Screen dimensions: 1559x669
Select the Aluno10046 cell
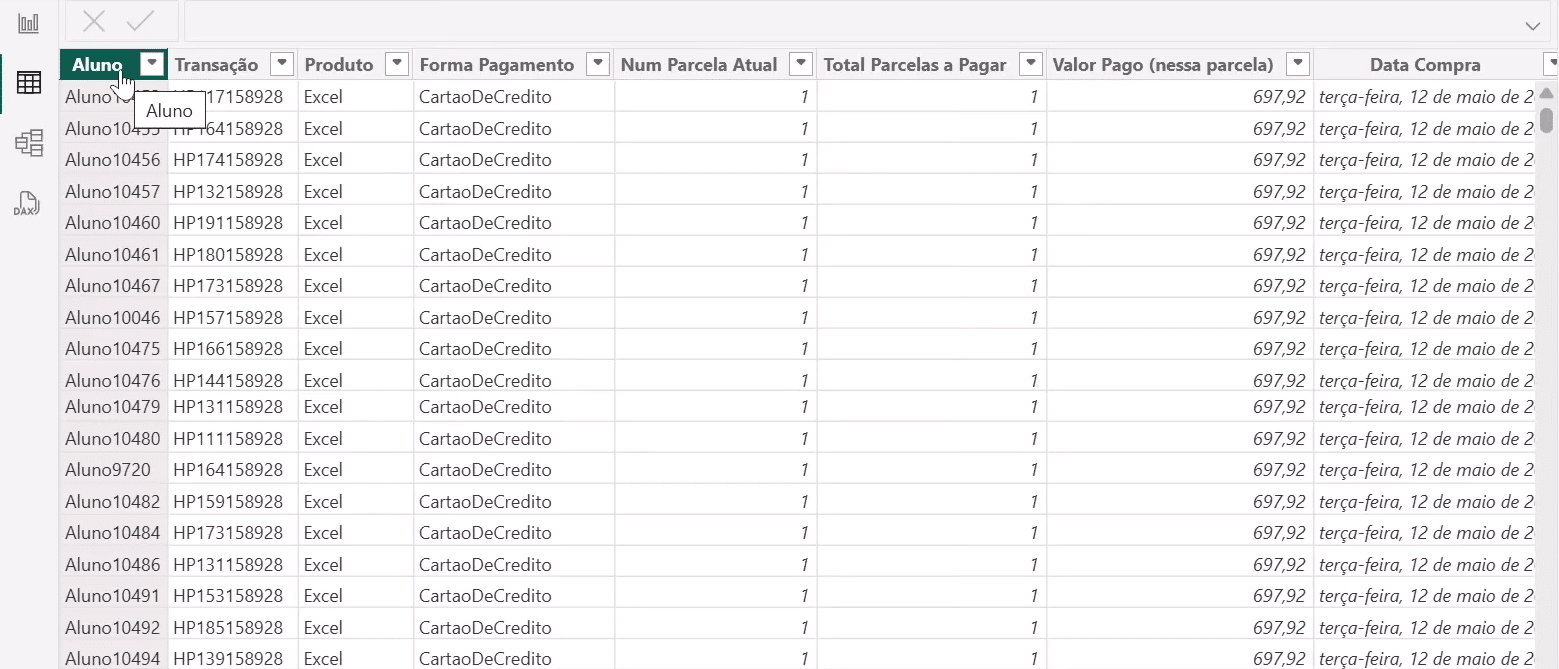pos(113,317)
